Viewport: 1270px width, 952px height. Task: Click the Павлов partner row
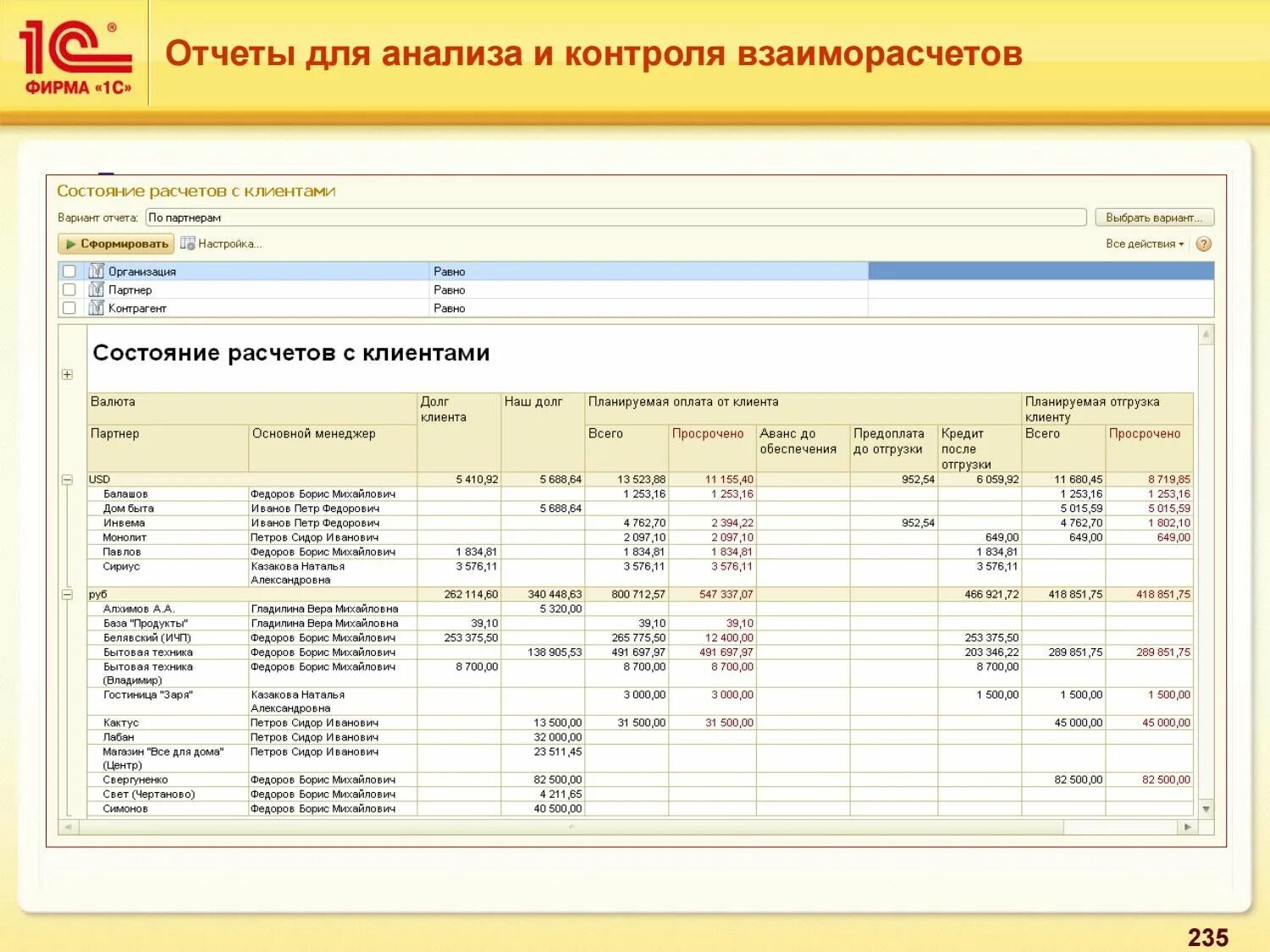640,552
